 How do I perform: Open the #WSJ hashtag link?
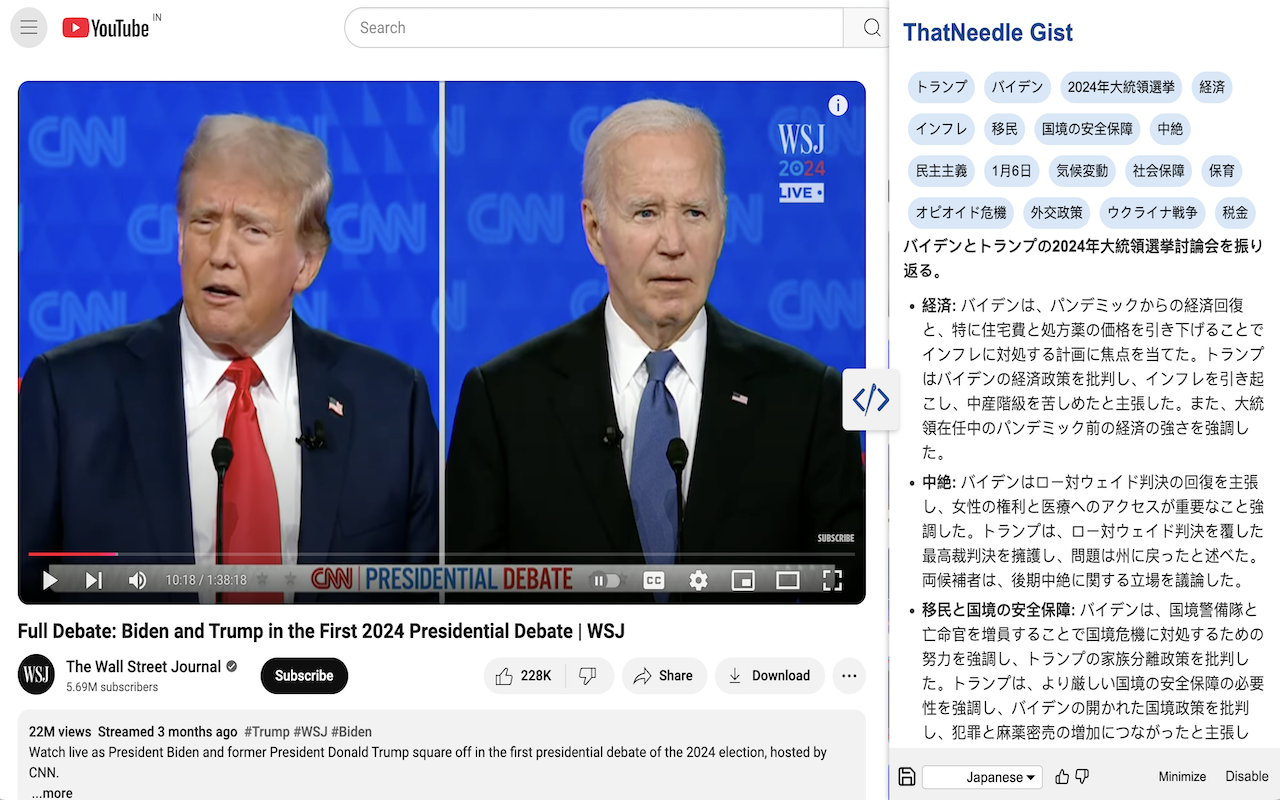[x=309, y=732]
